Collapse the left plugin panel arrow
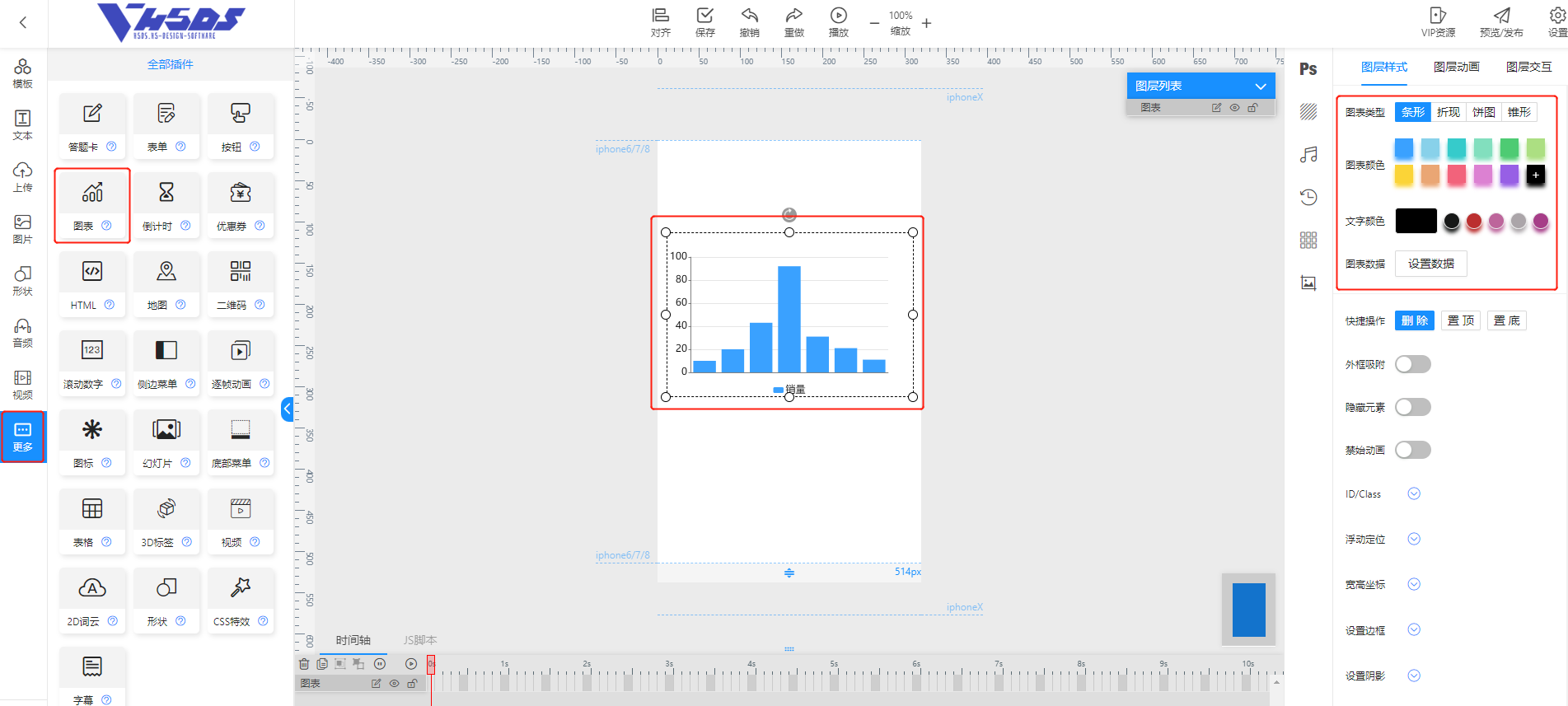The image size is (1568, 706). tap(287, 409)
